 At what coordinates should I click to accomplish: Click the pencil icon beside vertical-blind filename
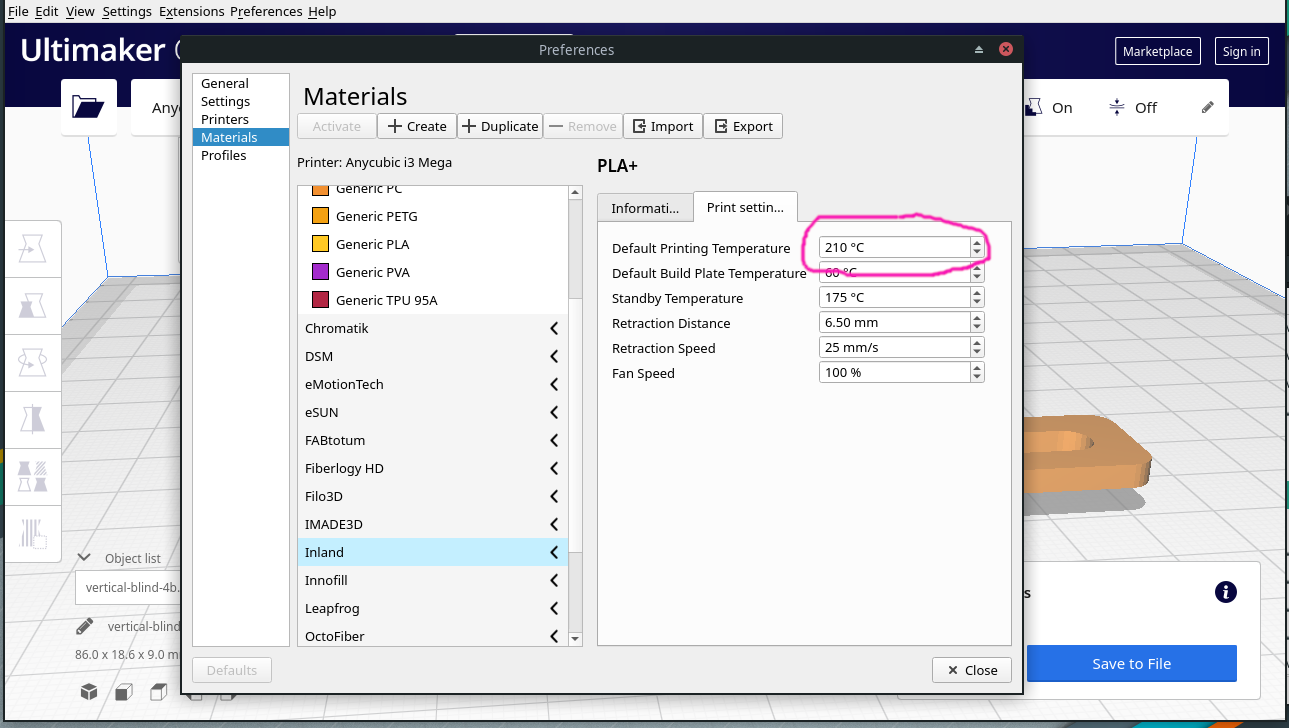(x=86, y=626)
